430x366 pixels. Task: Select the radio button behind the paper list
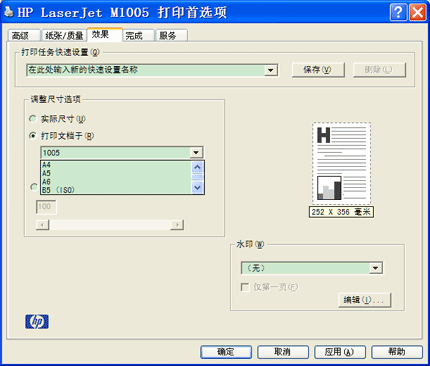tap(34, 187)
